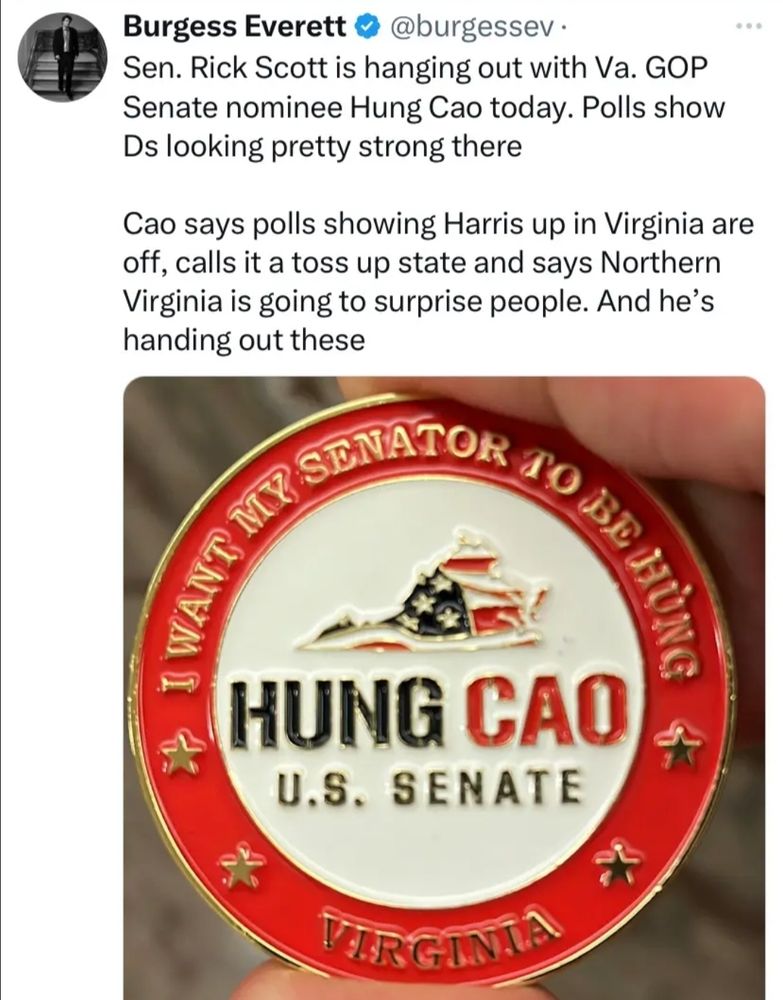
Task: Click the tweet paragraph mentioning Sen. Rick Scott
Action: coord(424,107)
